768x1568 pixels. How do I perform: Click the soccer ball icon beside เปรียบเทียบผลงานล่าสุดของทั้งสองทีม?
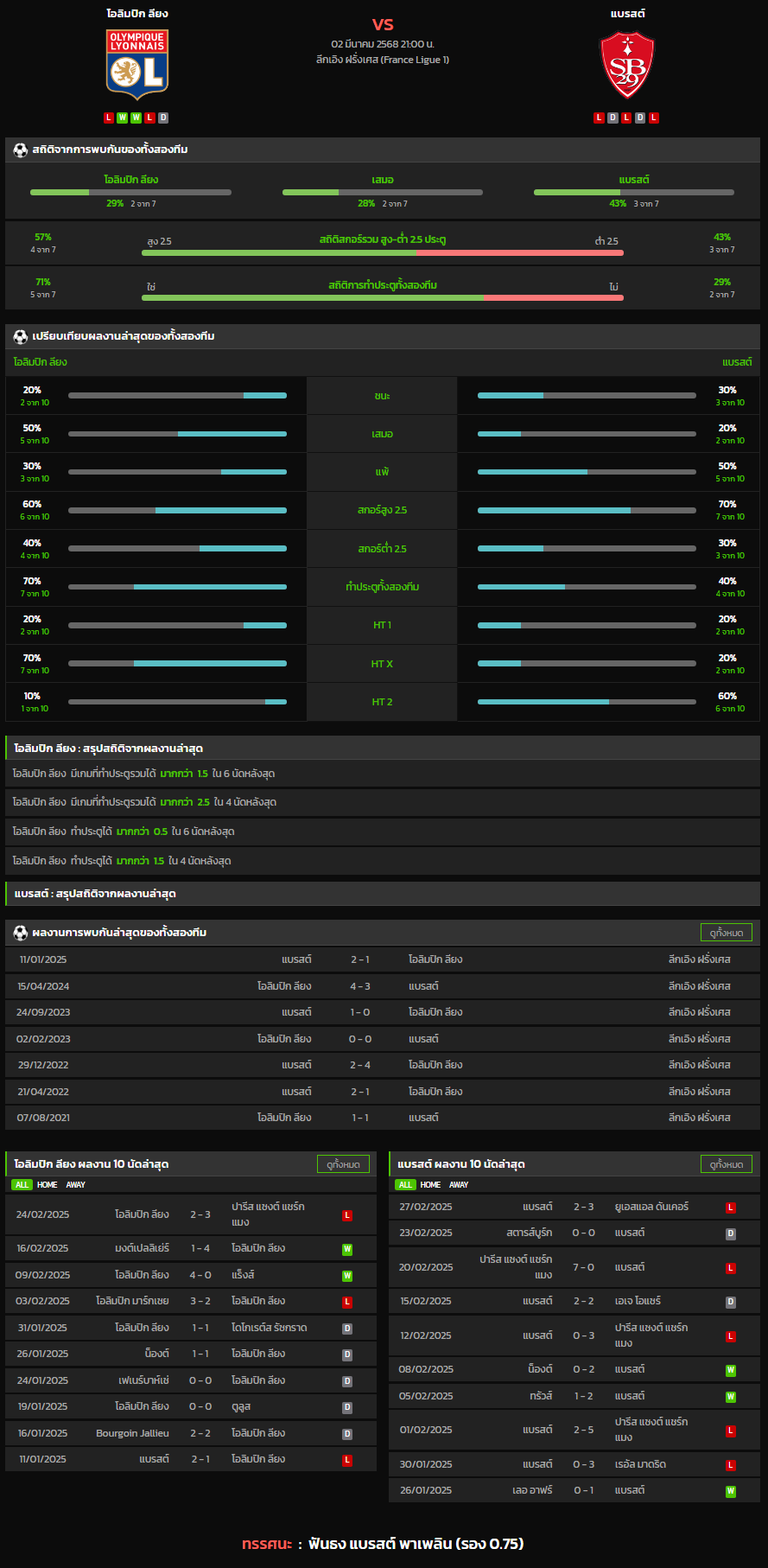tap(21, 336)
